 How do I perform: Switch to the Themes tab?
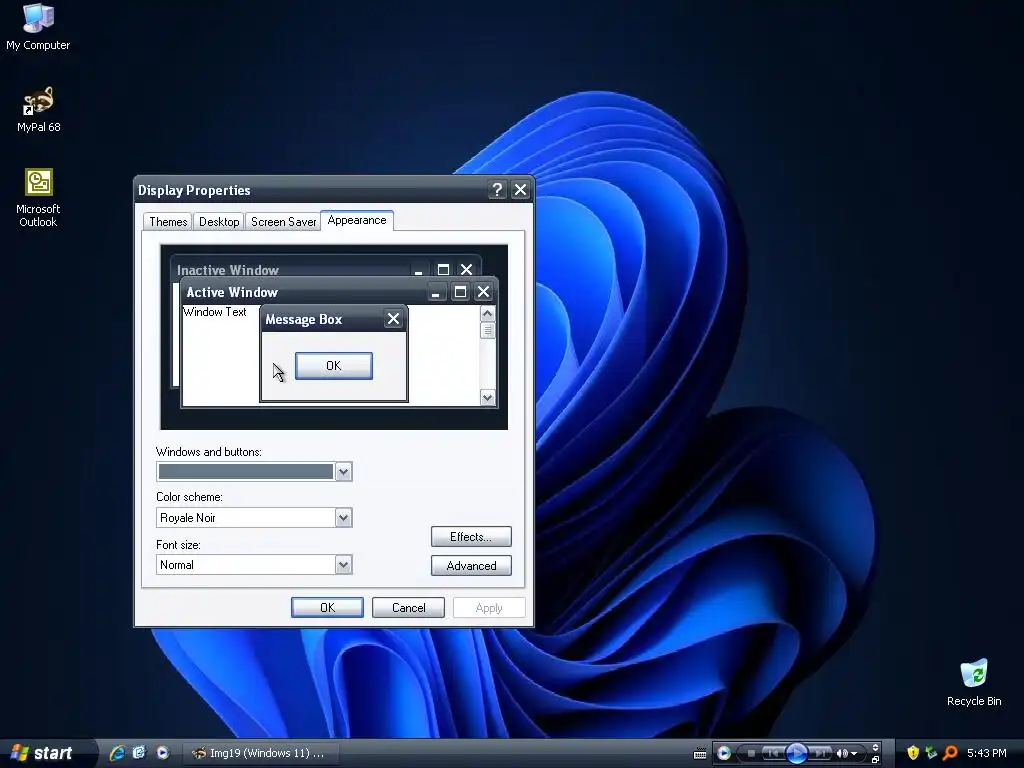168,221
